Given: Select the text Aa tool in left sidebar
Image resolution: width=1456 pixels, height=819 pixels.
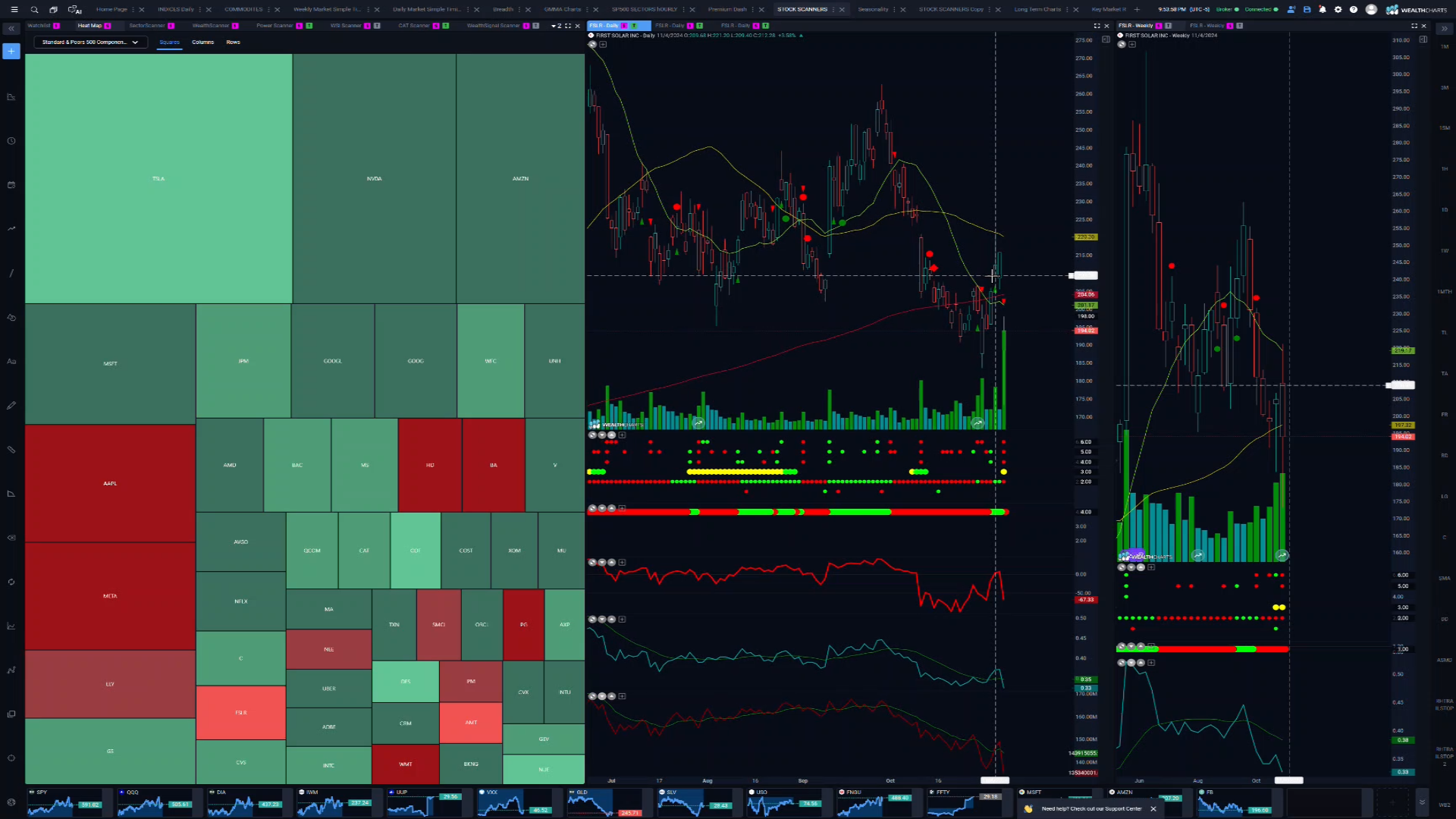Looking at the screenshot, I should pos(11,362).
